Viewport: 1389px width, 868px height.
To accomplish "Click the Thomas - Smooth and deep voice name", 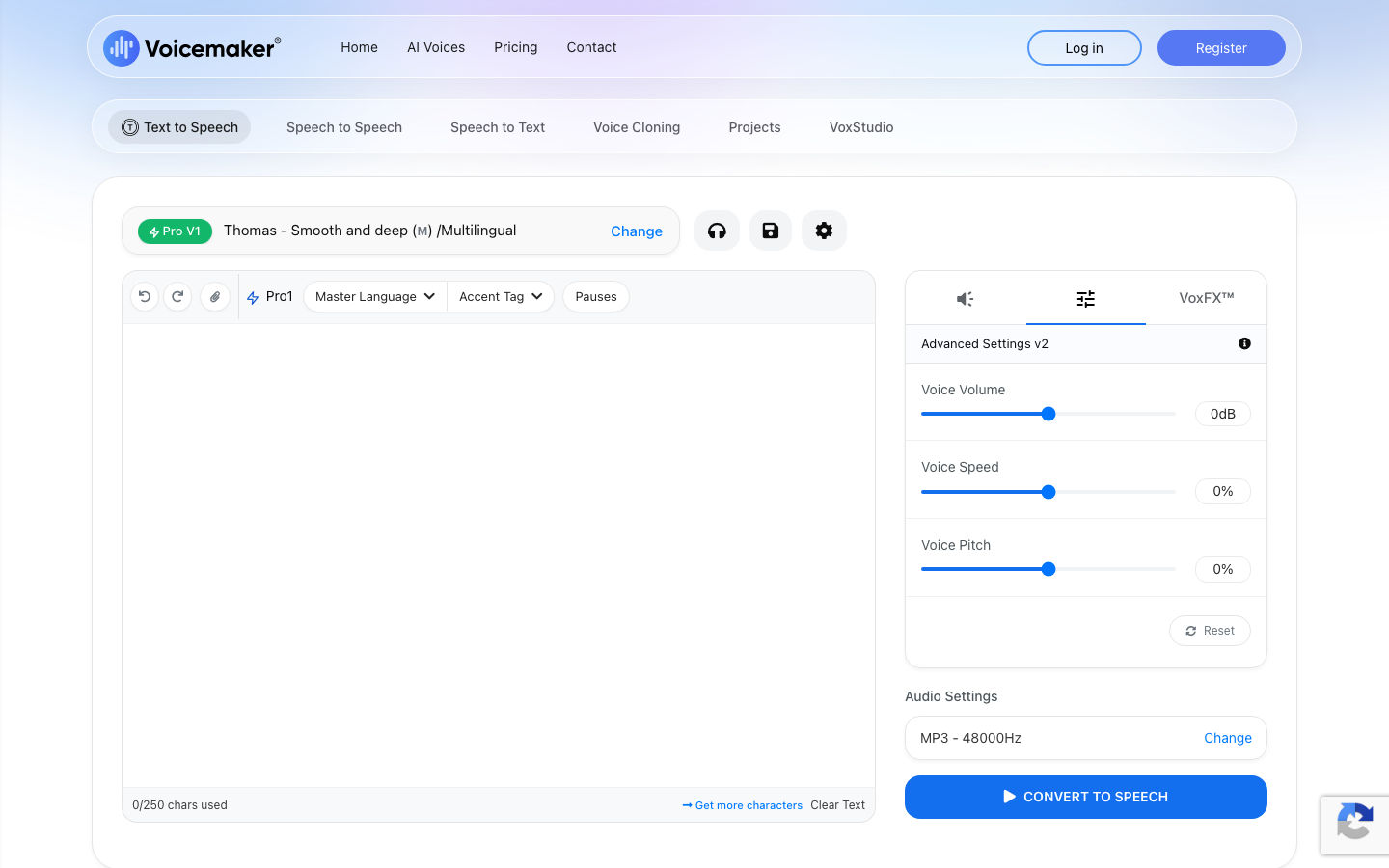I will click(x=370, y=231).
